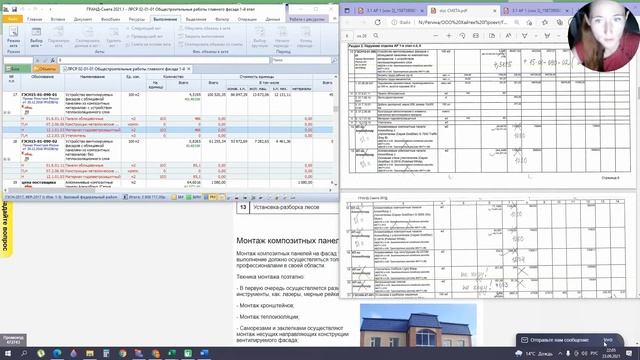The width and height of the screenshot is (640, 360).
Task: Click the PDF page view icon
Action: tap(492, 36)
